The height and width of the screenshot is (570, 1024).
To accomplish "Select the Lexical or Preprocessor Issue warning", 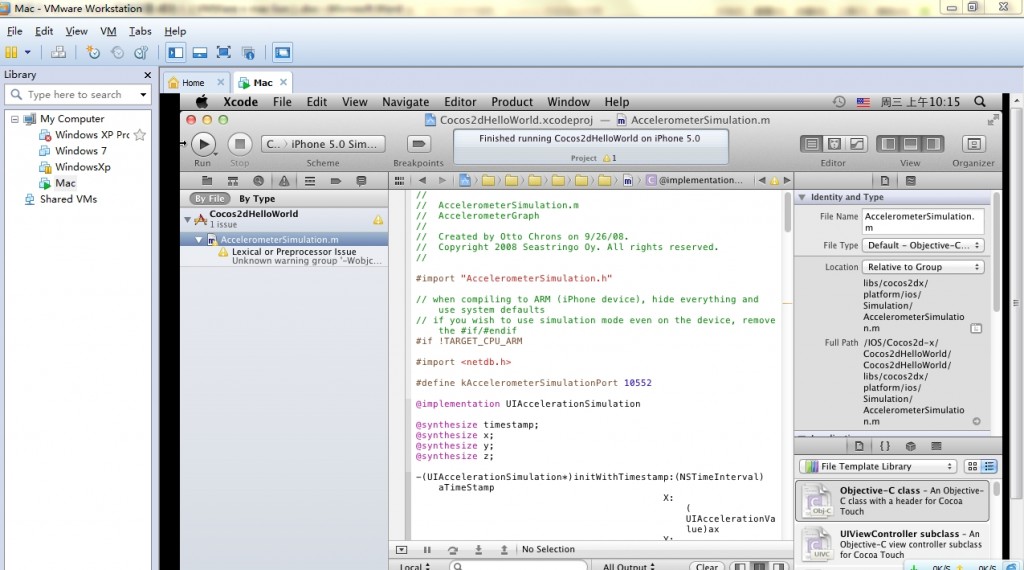I will click(x=294, y=251).
